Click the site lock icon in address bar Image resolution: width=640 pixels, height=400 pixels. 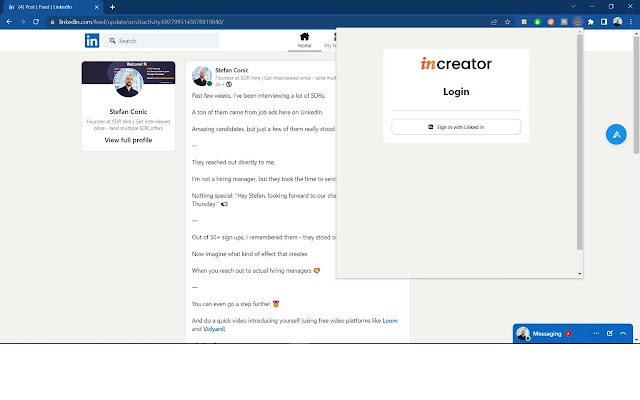52,22
